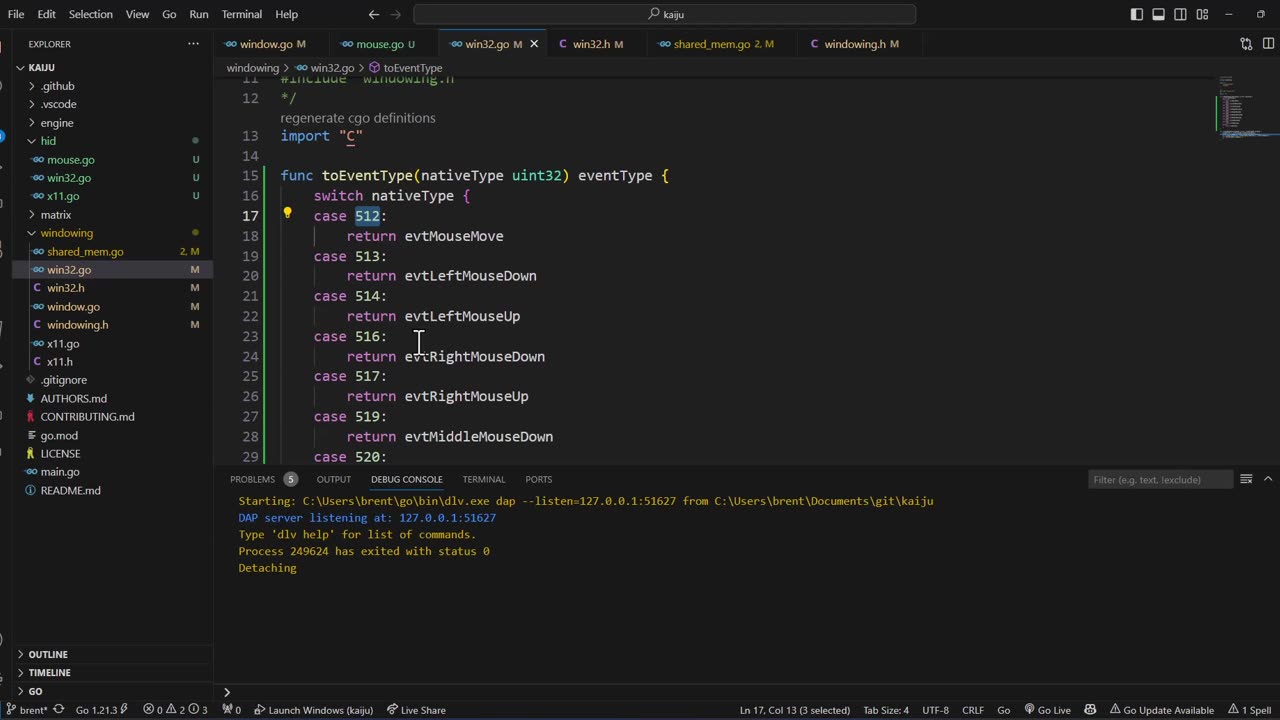Split the editor right
Image resolution: width=1280 pixels, height=720 pixels.
tap(1267, 44)
